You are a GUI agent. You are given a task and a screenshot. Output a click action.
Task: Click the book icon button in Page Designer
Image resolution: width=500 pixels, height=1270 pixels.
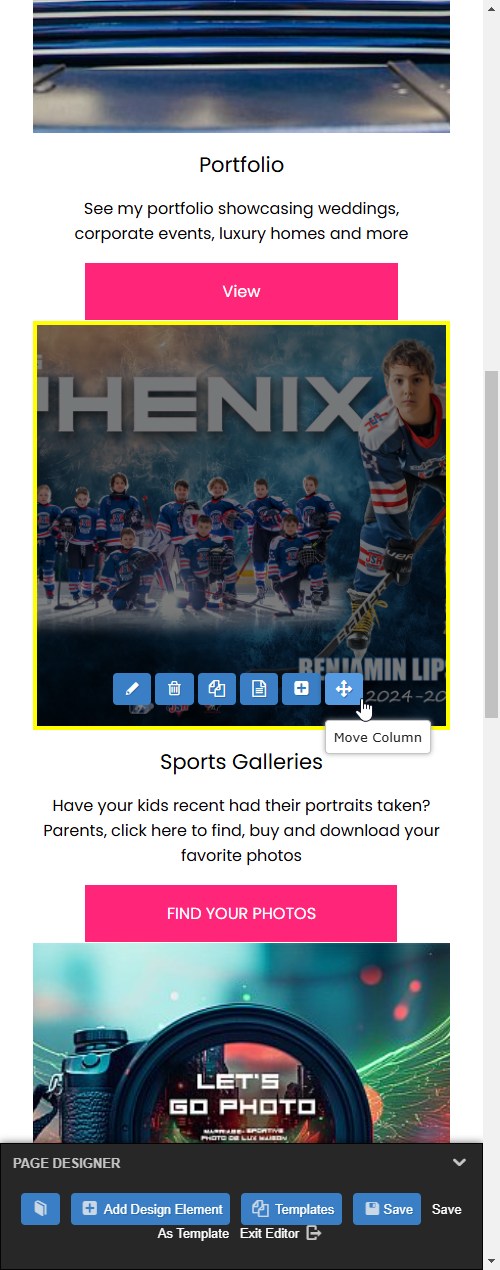(x=40, y=1209)
